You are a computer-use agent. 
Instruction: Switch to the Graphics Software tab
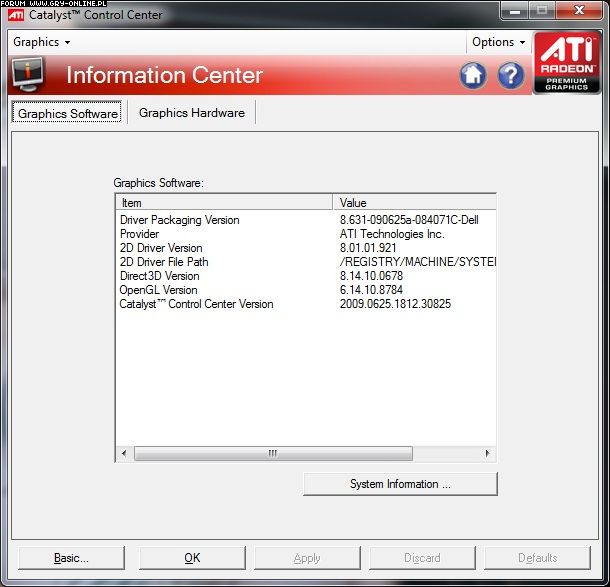tap(68, 113)
